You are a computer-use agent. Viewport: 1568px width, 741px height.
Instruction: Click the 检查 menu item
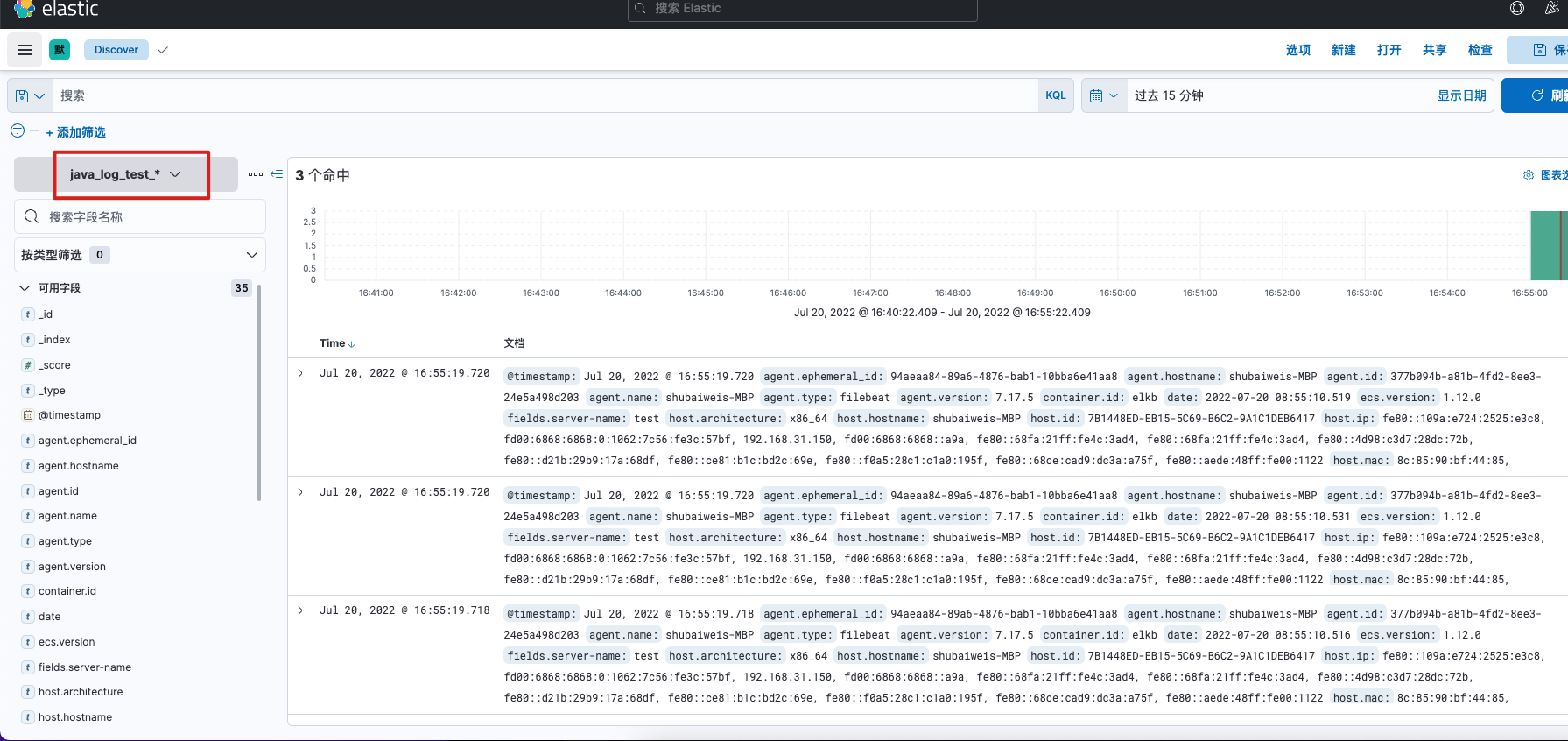tap(1480, 50)
